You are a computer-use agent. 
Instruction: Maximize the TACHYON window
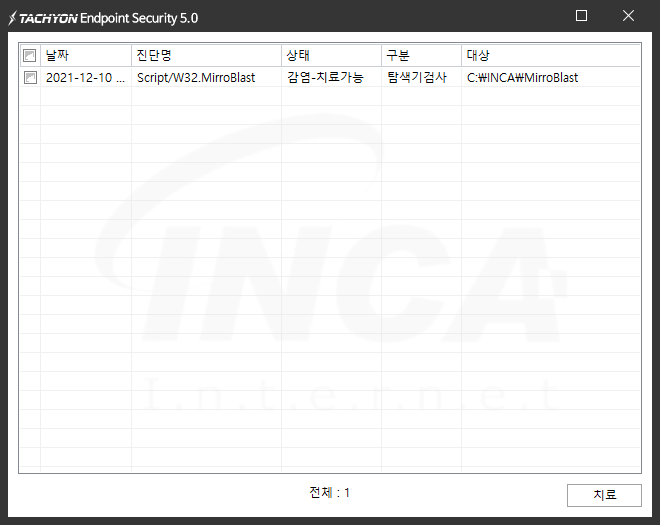pyautogui.click(x=581, y=16)
